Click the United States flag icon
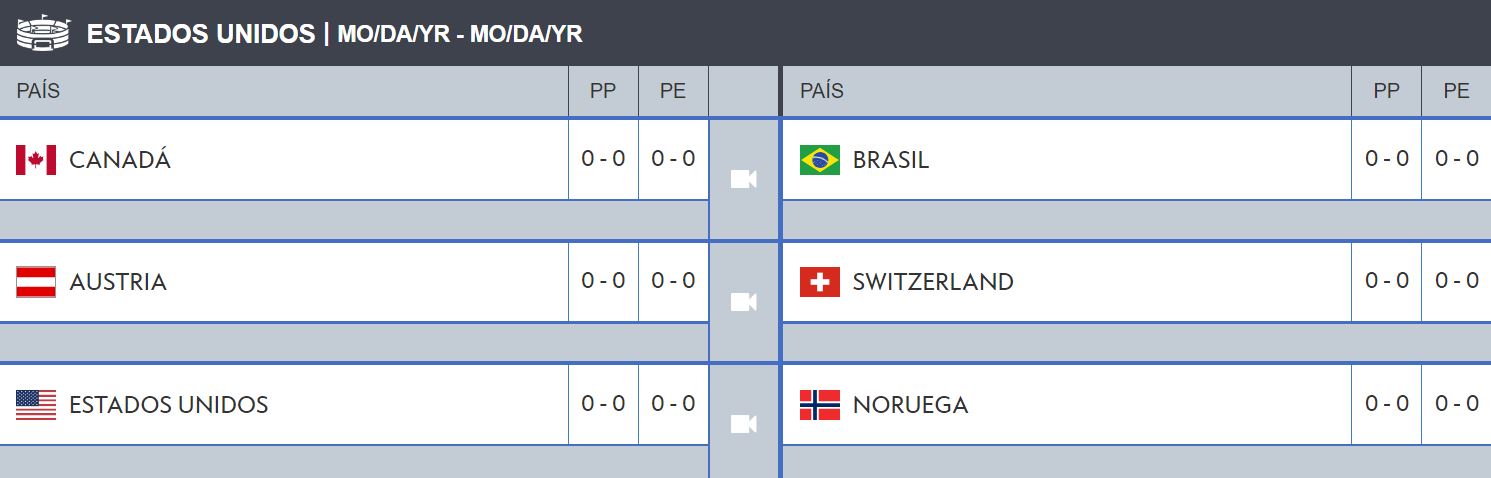This screenshot has width=1491, height=478. click(x=36, y=405)
